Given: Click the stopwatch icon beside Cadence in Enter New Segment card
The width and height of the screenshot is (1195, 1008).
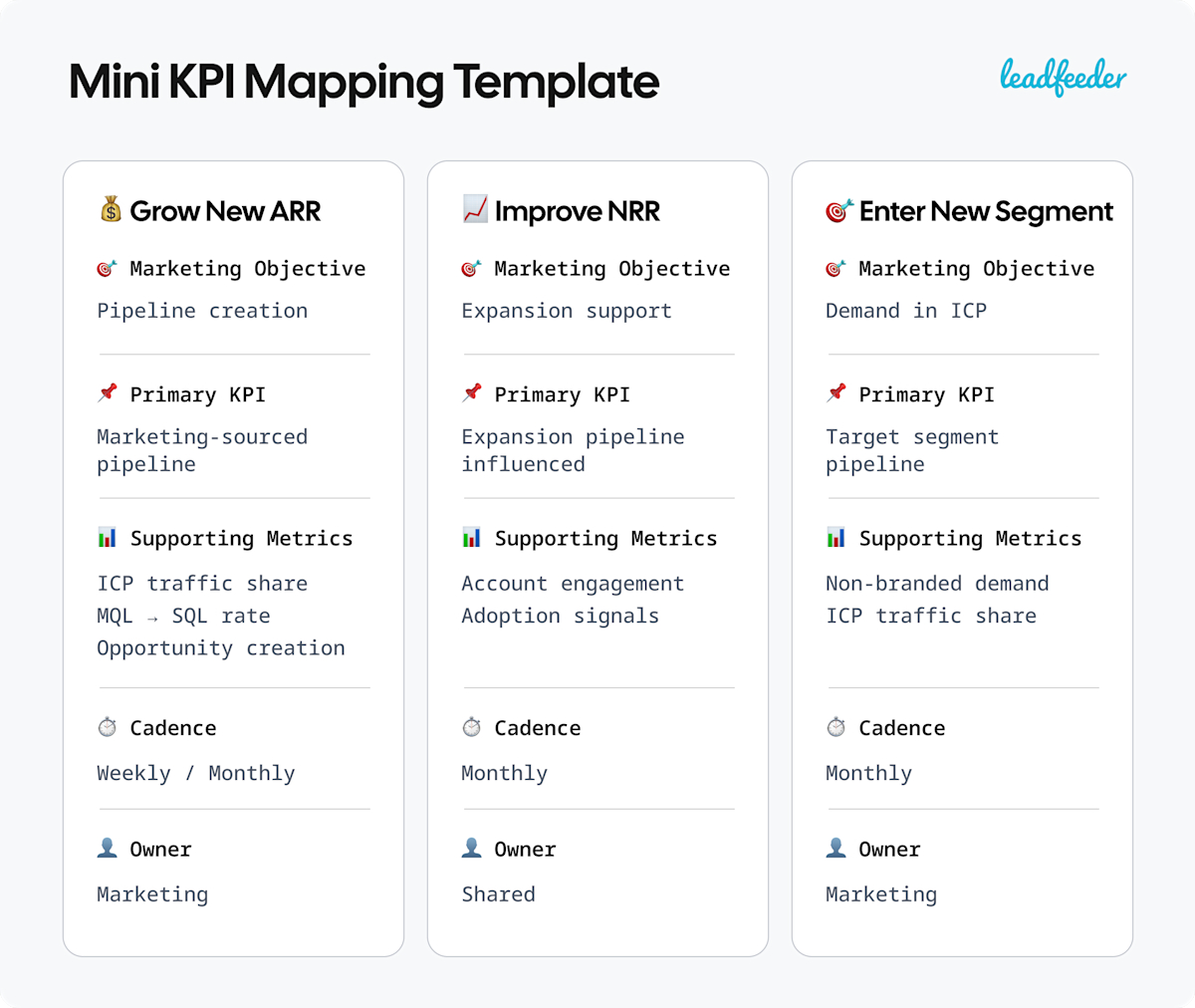Looking at the screenshot, I should [836, 727].
